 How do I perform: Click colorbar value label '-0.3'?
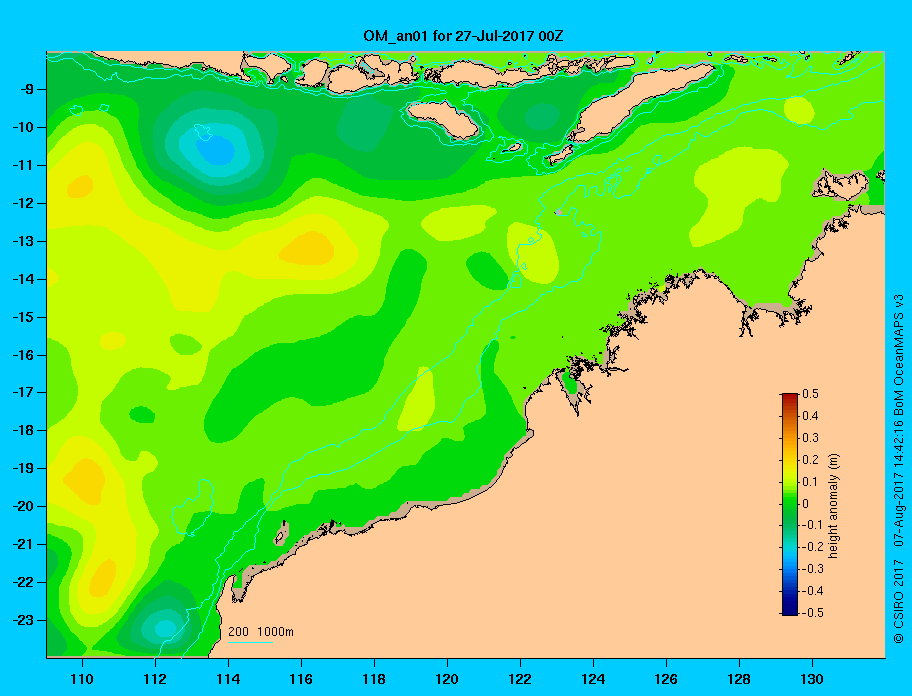(812, 569)
